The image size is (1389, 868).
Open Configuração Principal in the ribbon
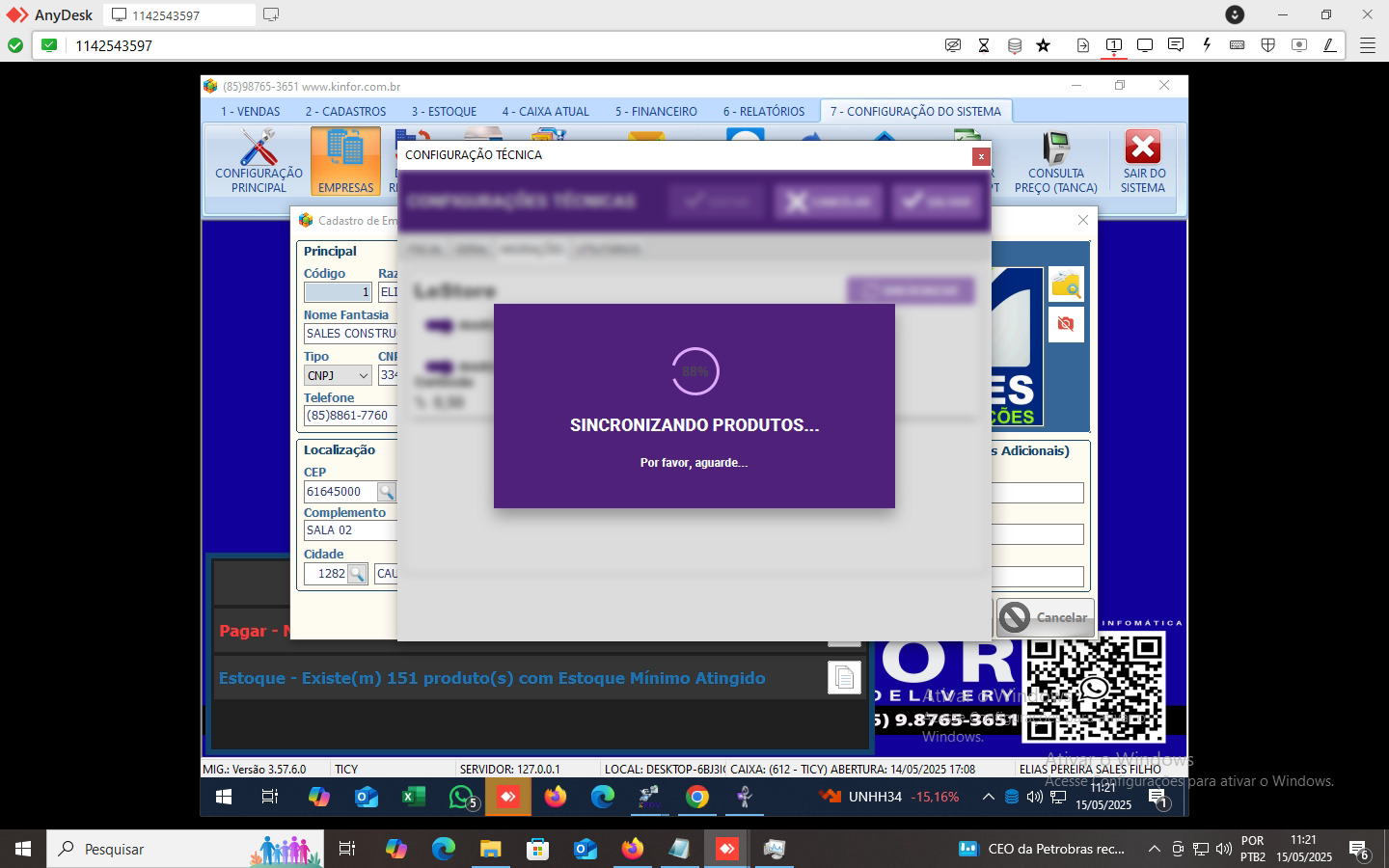(x=259, y=161)
